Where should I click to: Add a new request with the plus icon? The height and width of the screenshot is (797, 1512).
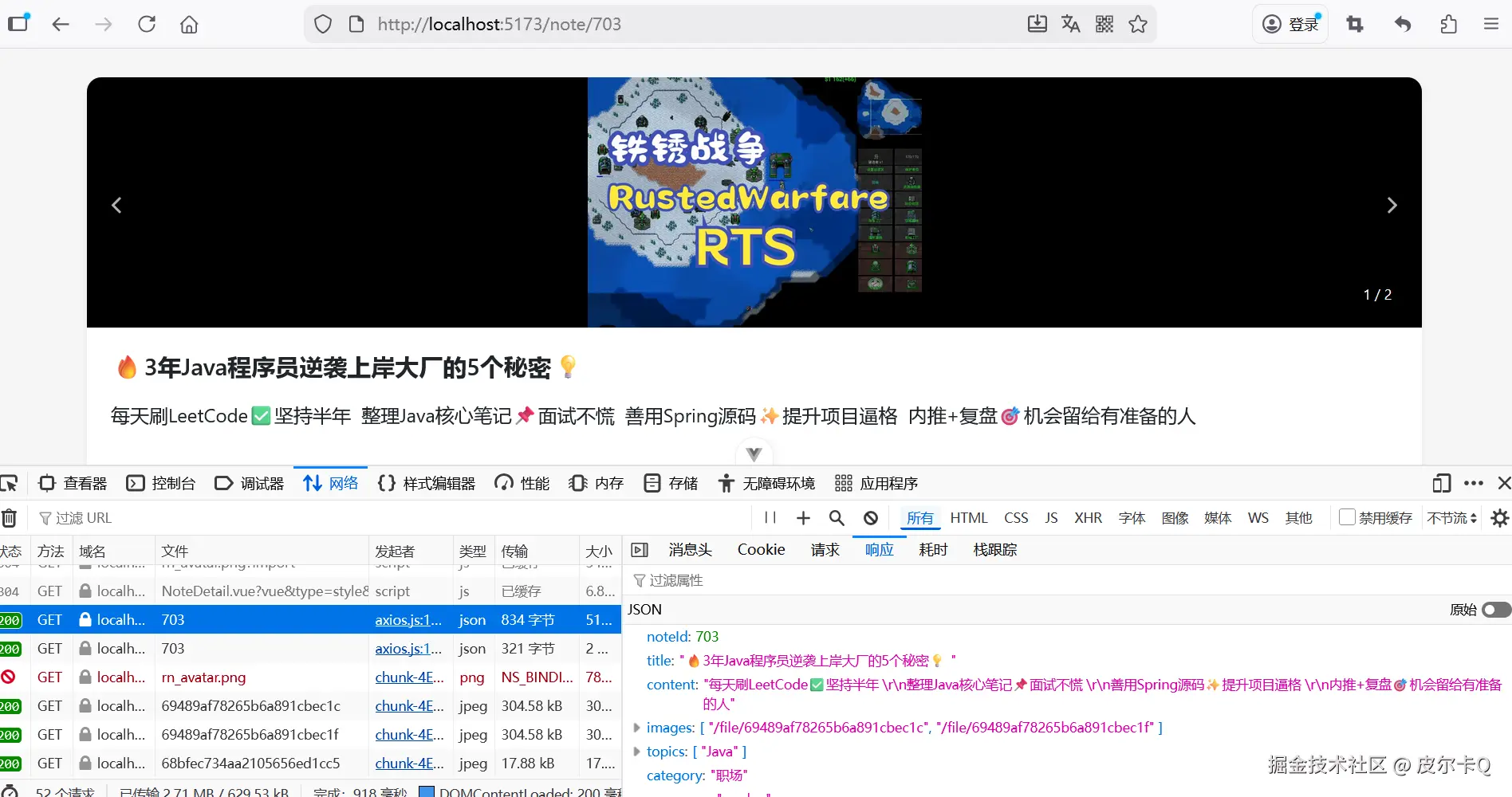pos(802,518)
